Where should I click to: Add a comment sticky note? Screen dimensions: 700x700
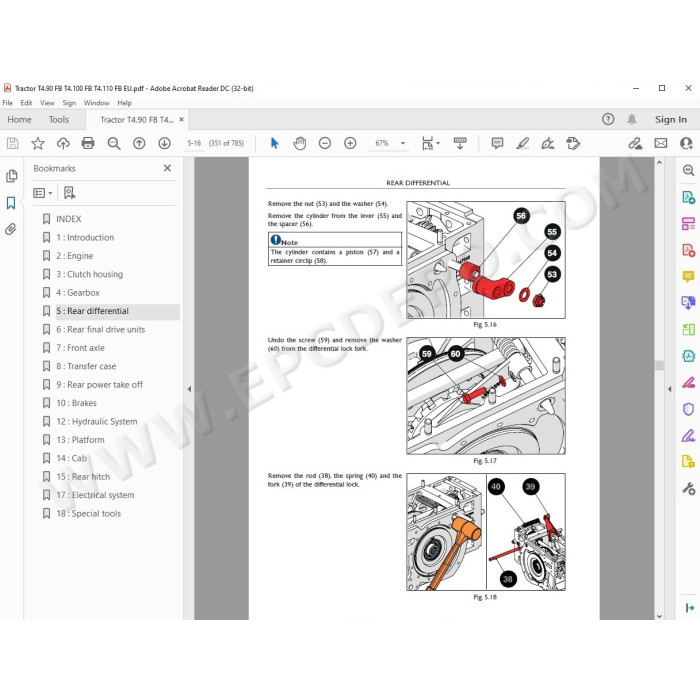497,143
